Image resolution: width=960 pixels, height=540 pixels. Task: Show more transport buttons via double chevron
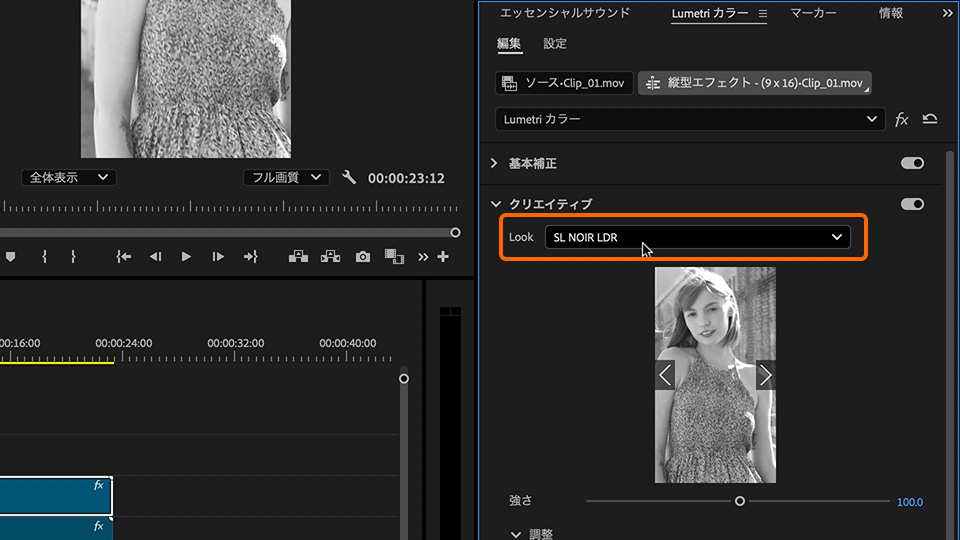point(423,257)
